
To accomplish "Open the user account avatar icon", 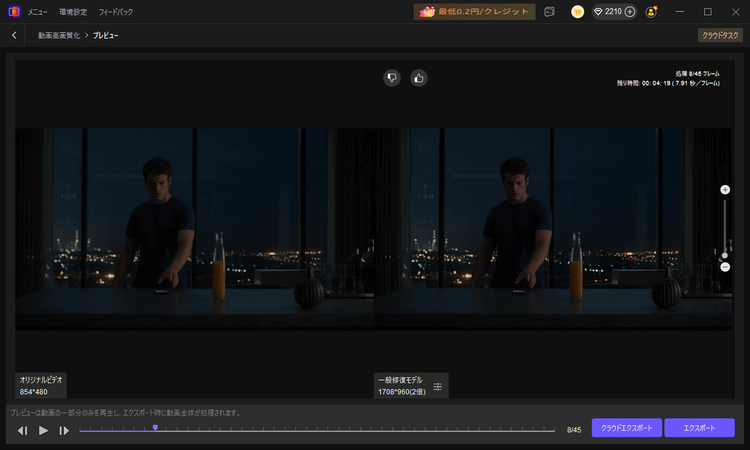I will 651,12.
